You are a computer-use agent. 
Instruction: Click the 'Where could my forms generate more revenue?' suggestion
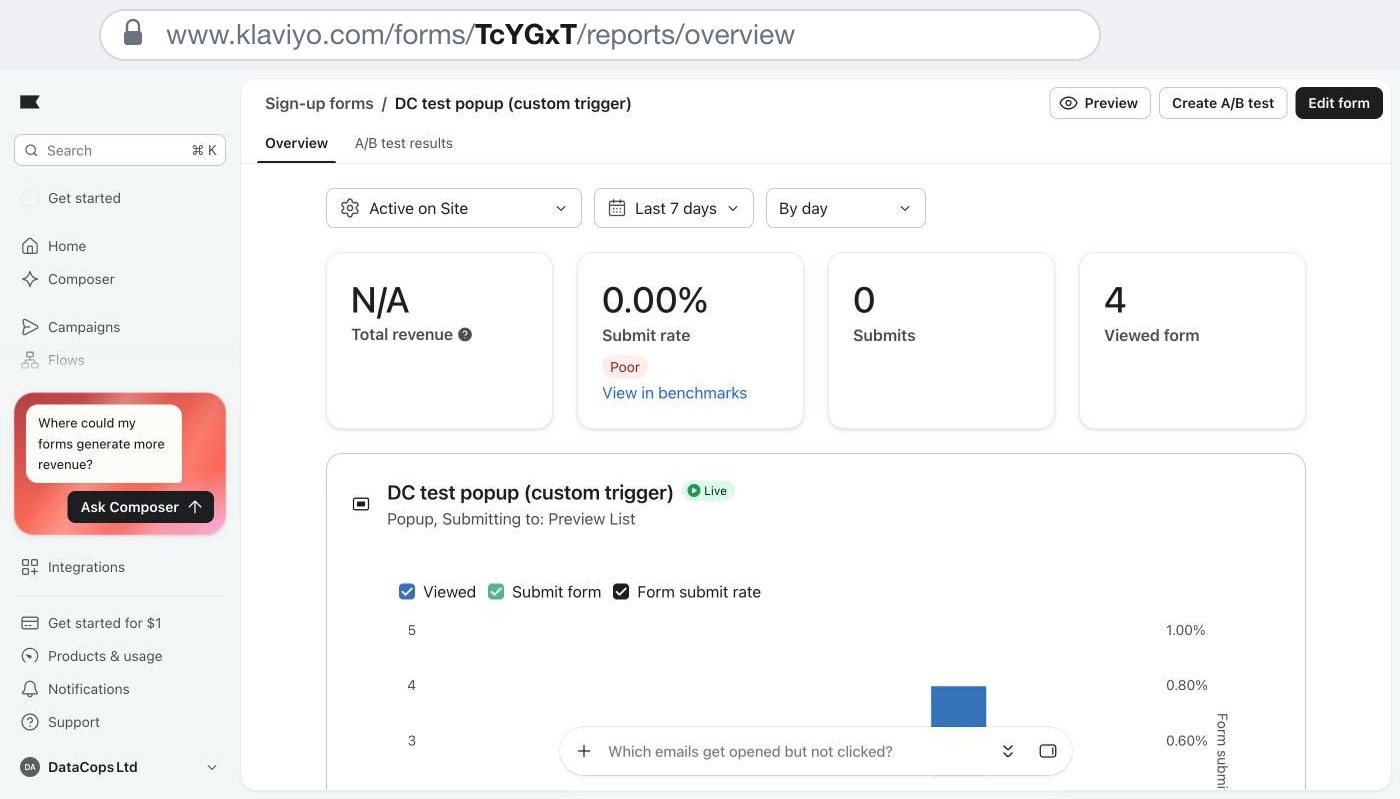pos(103,444)
